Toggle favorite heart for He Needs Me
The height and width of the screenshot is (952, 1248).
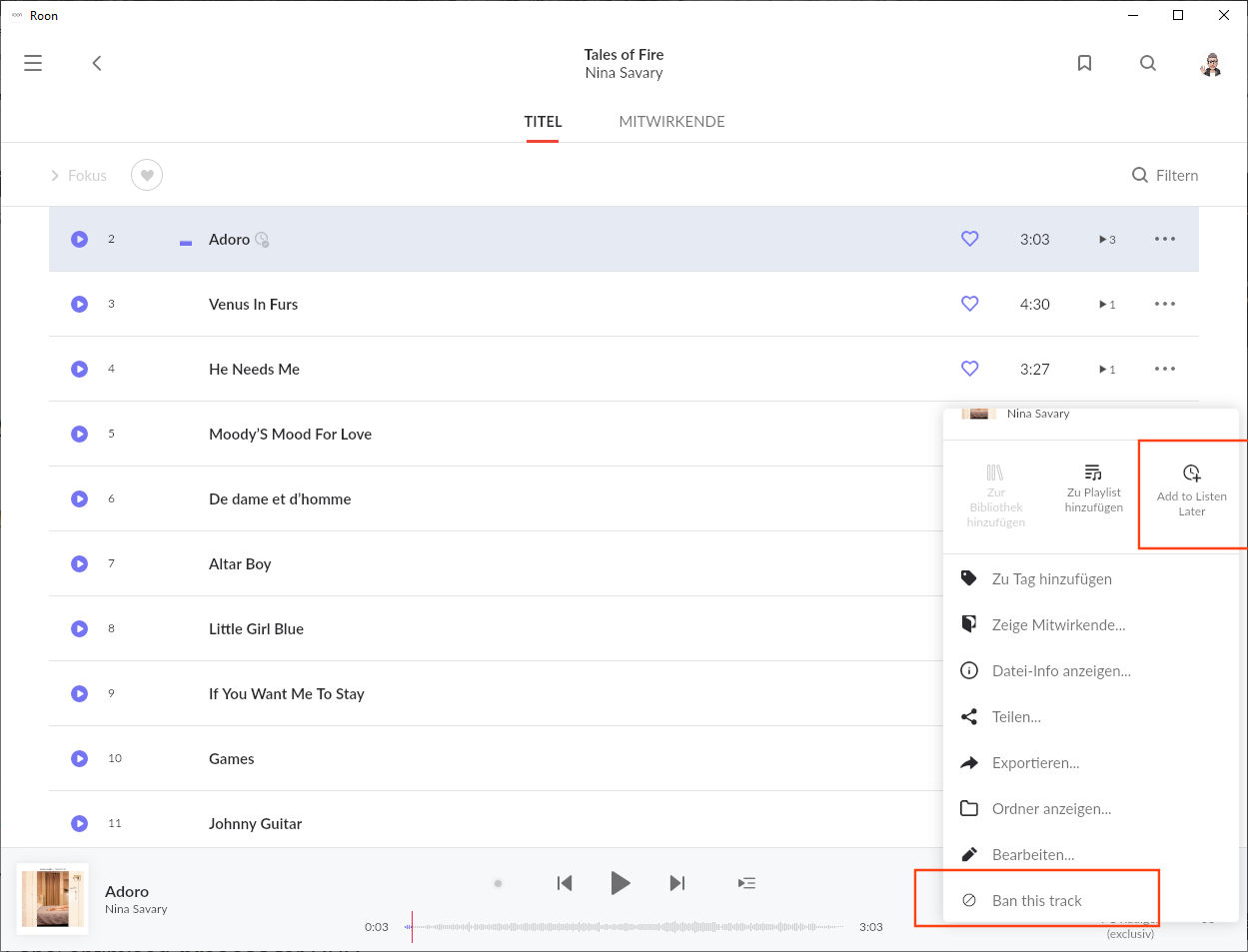(969, 369)
